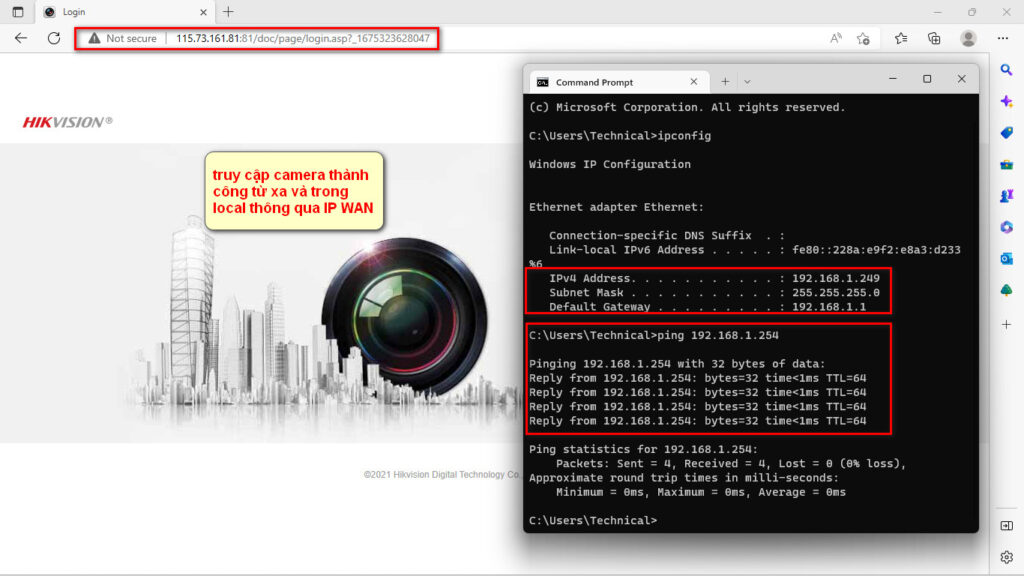Click the plus to customize the sidebar
The height and width of the screenshot is (576, 1024).
tap(1006, 324)
